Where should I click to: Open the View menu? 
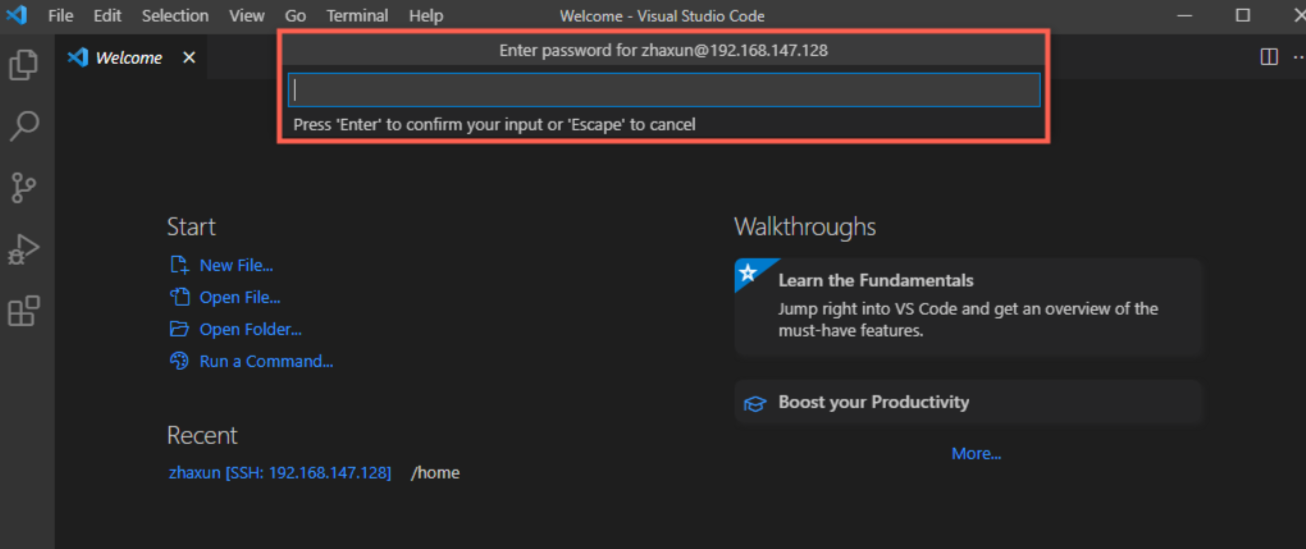pos(246,16)
